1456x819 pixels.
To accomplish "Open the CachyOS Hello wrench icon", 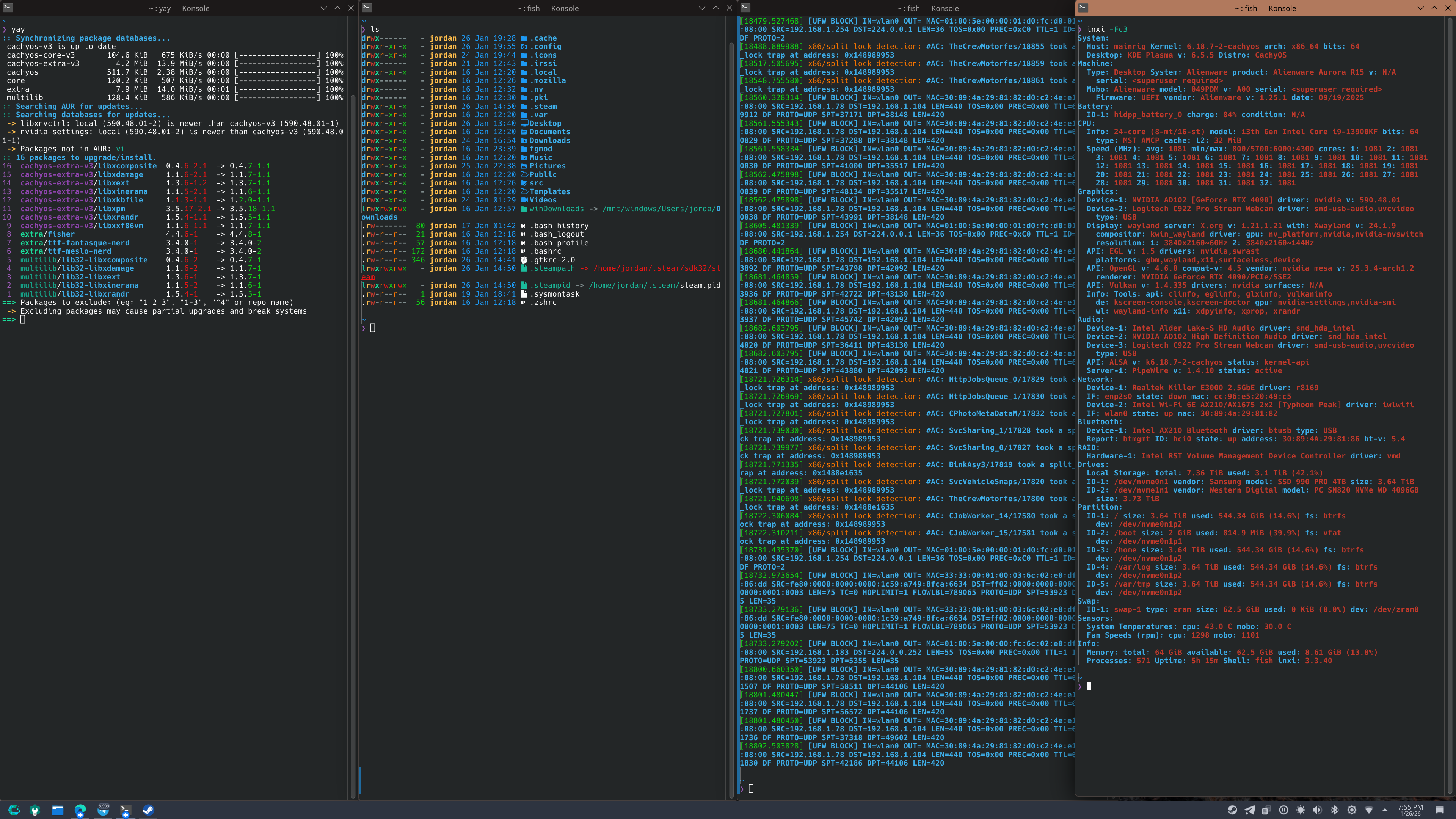I will click(35, 810).
